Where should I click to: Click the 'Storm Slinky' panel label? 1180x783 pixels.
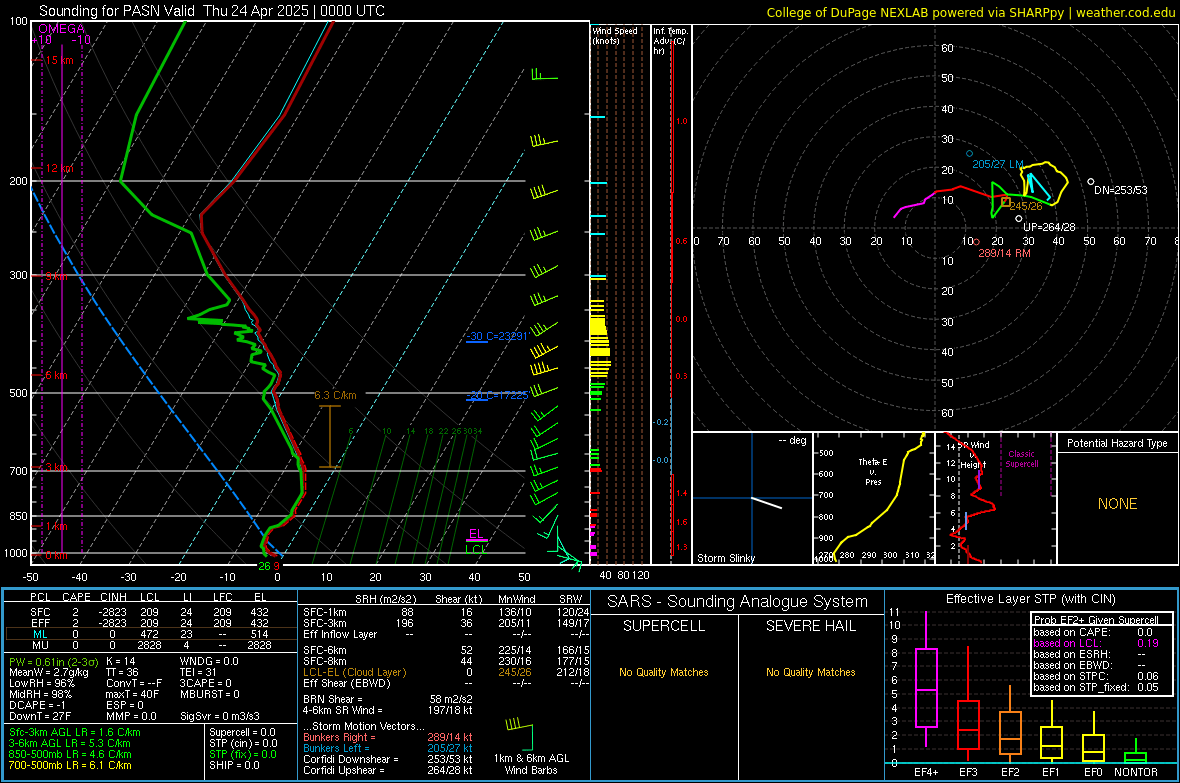click(725, 558)
